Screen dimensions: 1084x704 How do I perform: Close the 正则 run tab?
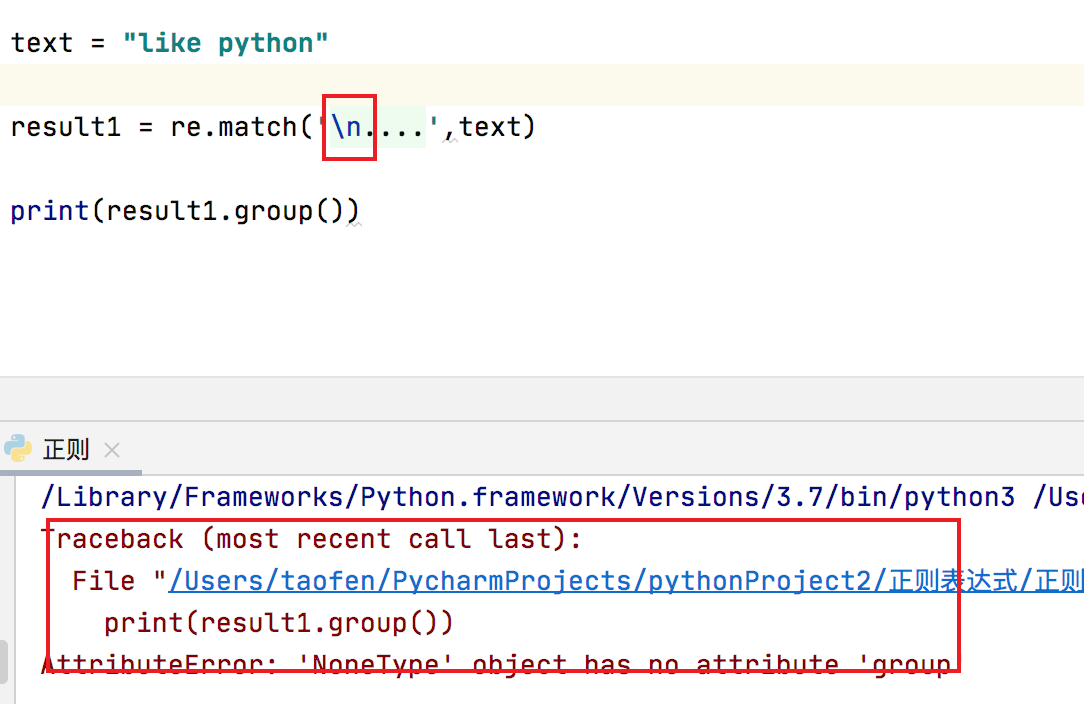[112, 451]
